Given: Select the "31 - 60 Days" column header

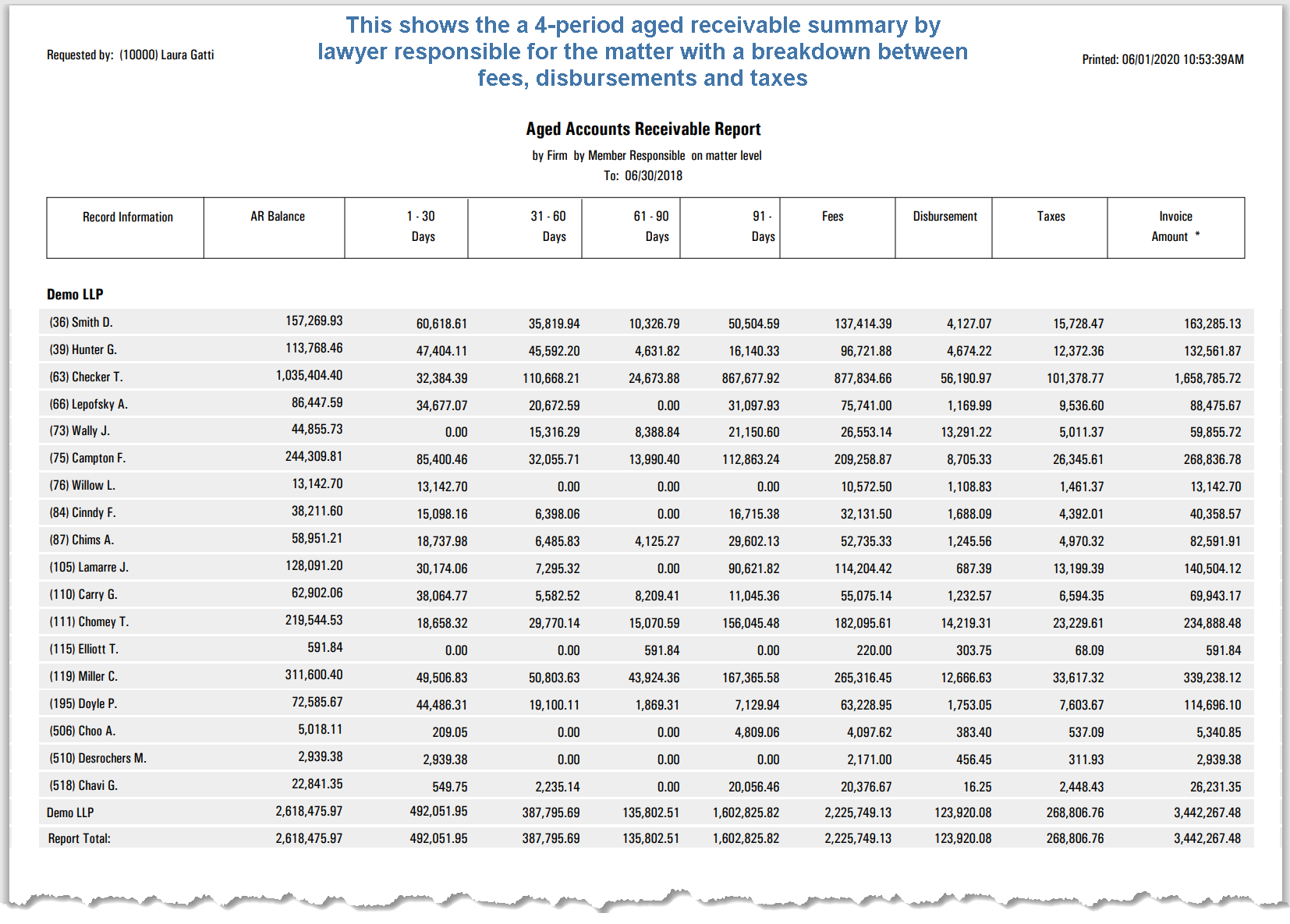Looking at the screenshot, I should (549, 226).
